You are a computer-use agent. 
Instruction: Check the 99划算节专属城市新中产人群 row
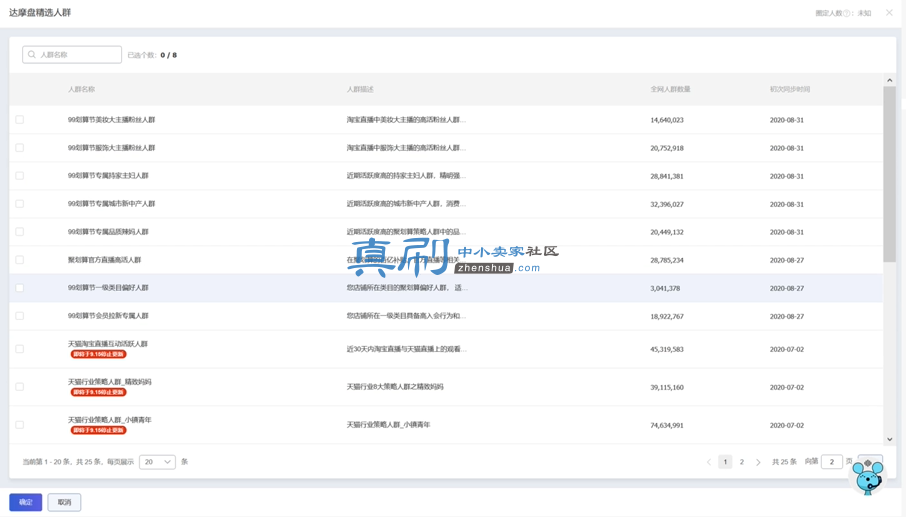point(20,204)
